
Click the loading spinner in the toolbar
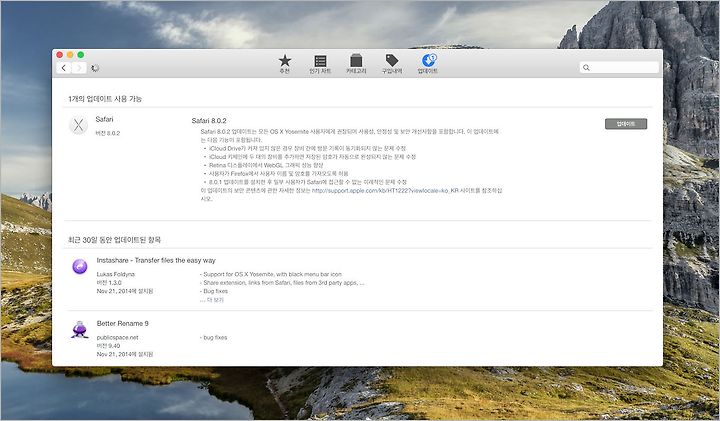click(x=95, y=68)
